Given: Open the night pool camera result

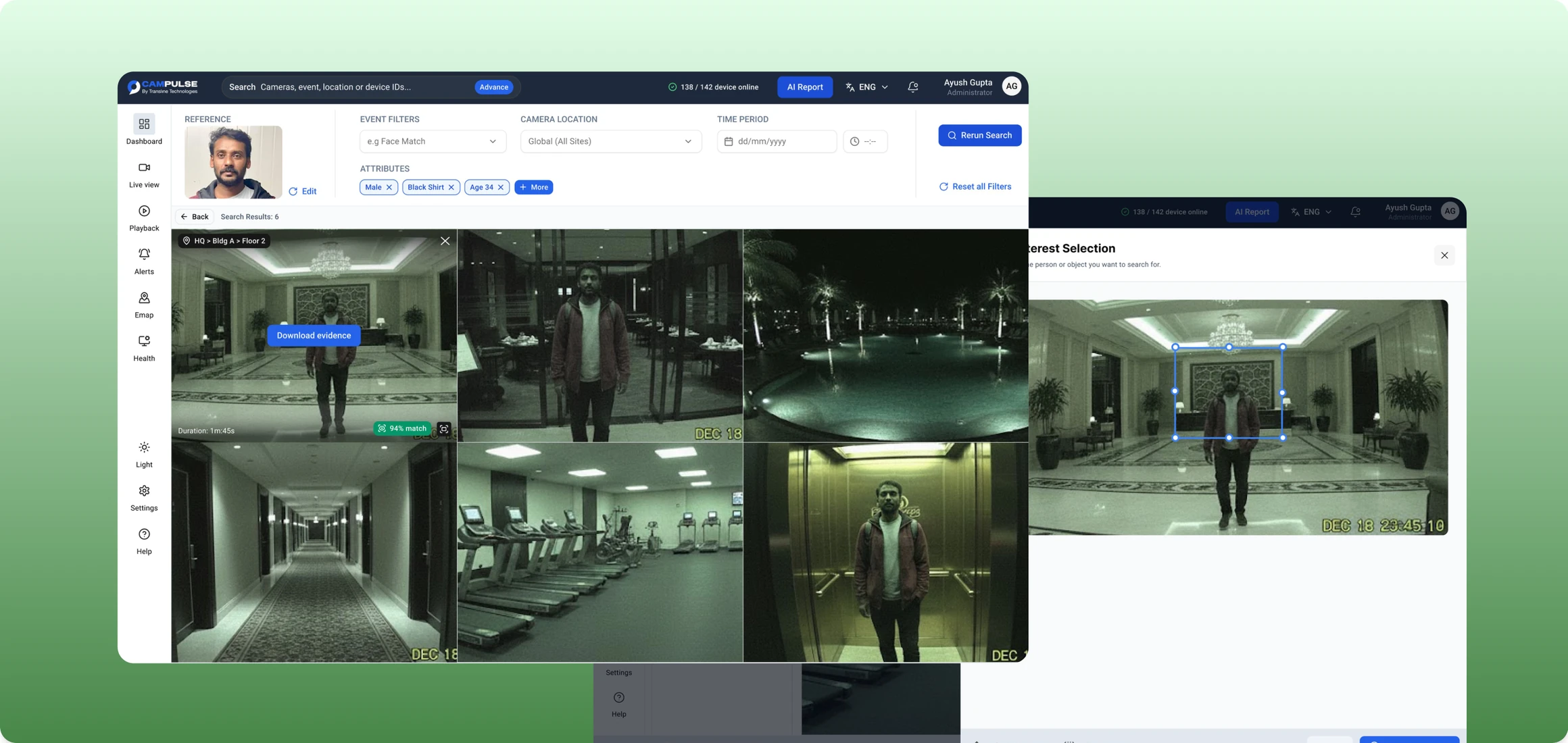Looking at the screenshot, I should click(x=886, y=336).
